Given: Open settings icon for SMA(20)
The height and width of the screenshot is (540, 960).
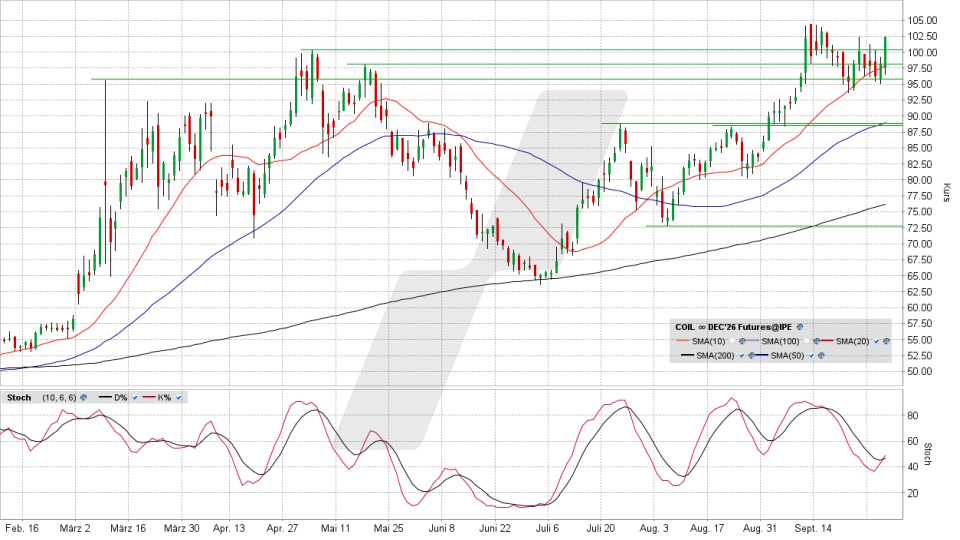Looking at the screenshot, I should [886, 341].
